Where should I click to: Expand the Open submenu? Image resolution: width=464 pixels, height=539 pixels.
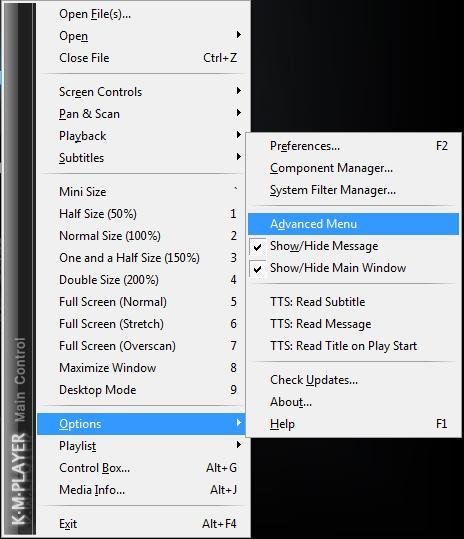click(144, 36)
